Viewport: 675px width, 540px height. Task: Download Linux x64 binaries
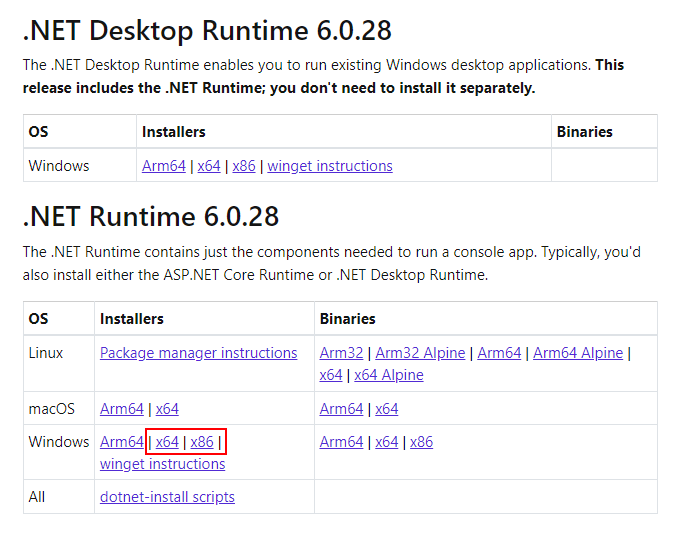[x=331, y=375]
